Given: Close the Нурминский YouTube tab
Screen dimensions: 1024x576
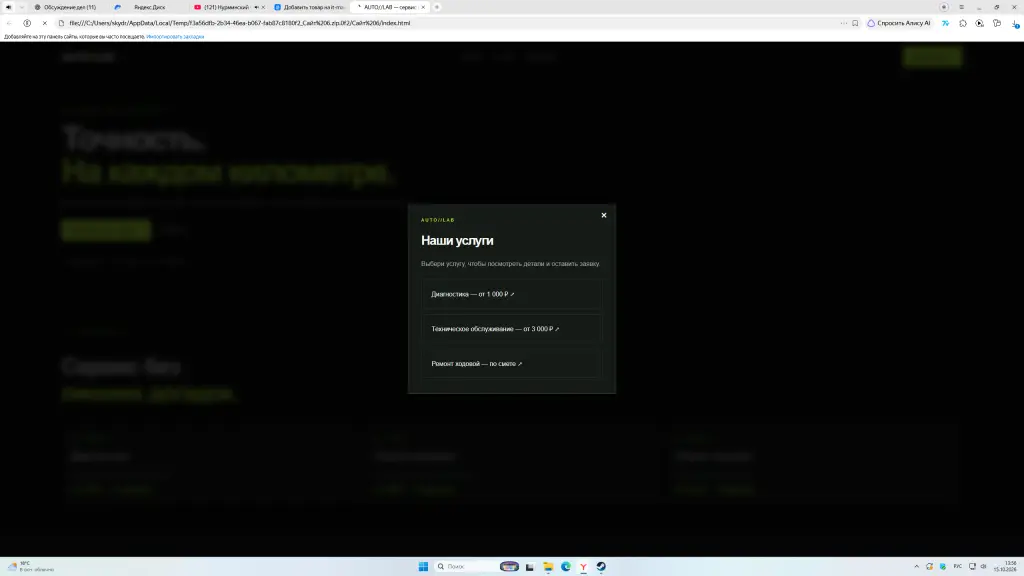Looking at the screenshot, I should pyautogui.click(x=263, y=7).
